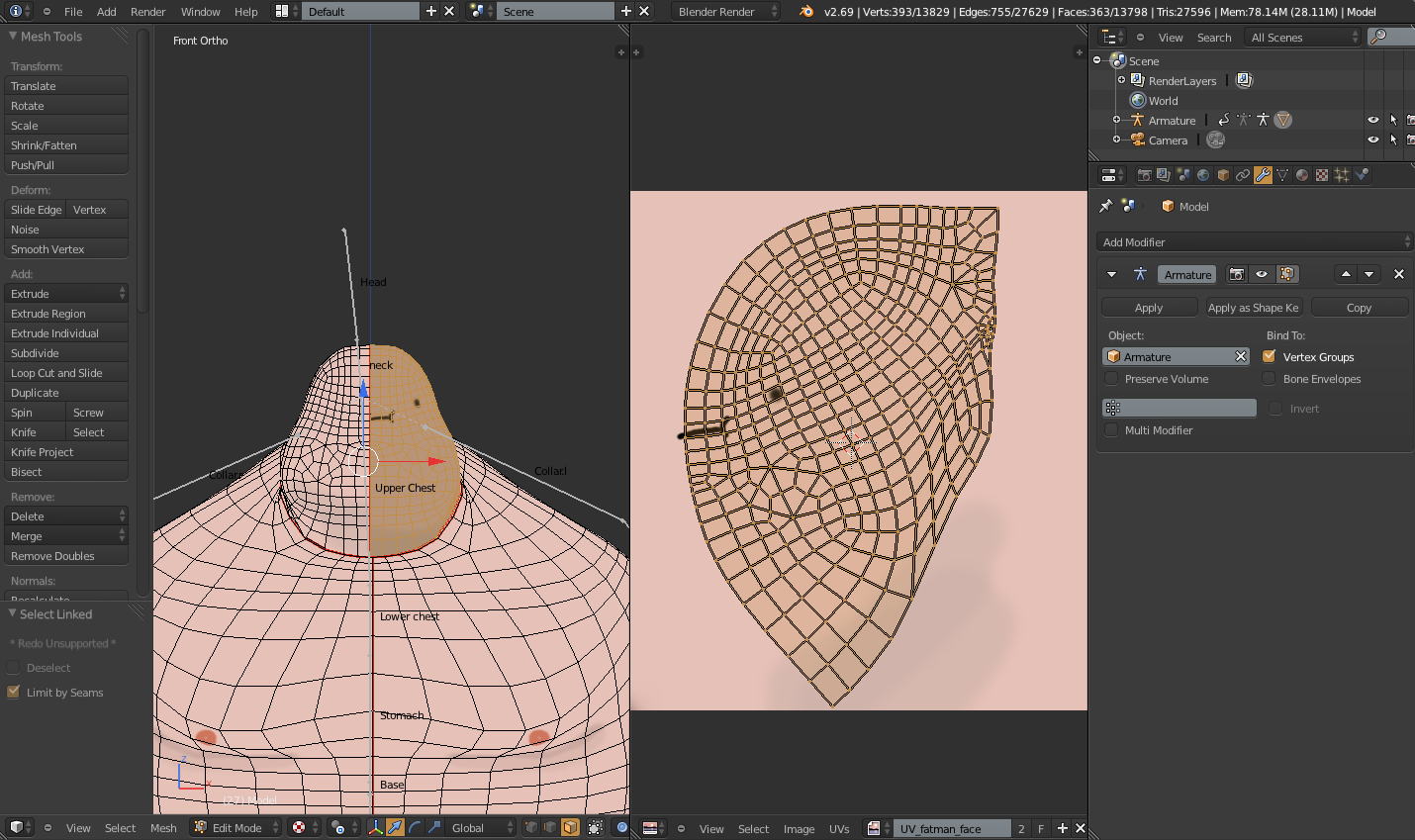Viewport: 1415px width, 840px height.
Task: Open the Object Data tab (triangle icon)
Action: point(1282,175)
